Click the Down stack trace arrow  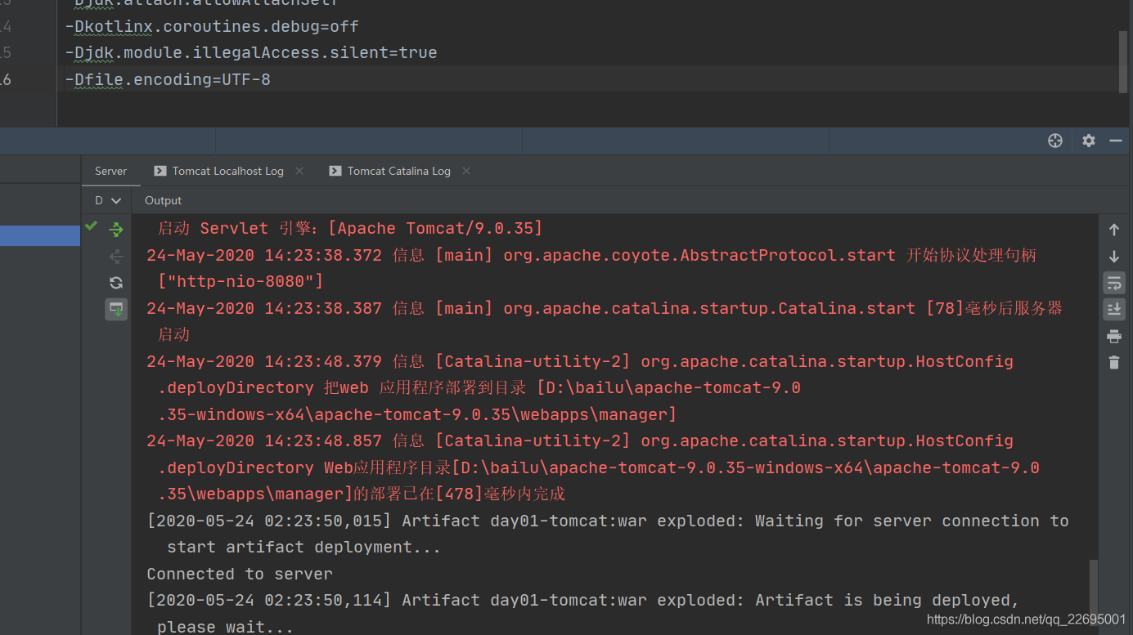(x=1113, y=256)
